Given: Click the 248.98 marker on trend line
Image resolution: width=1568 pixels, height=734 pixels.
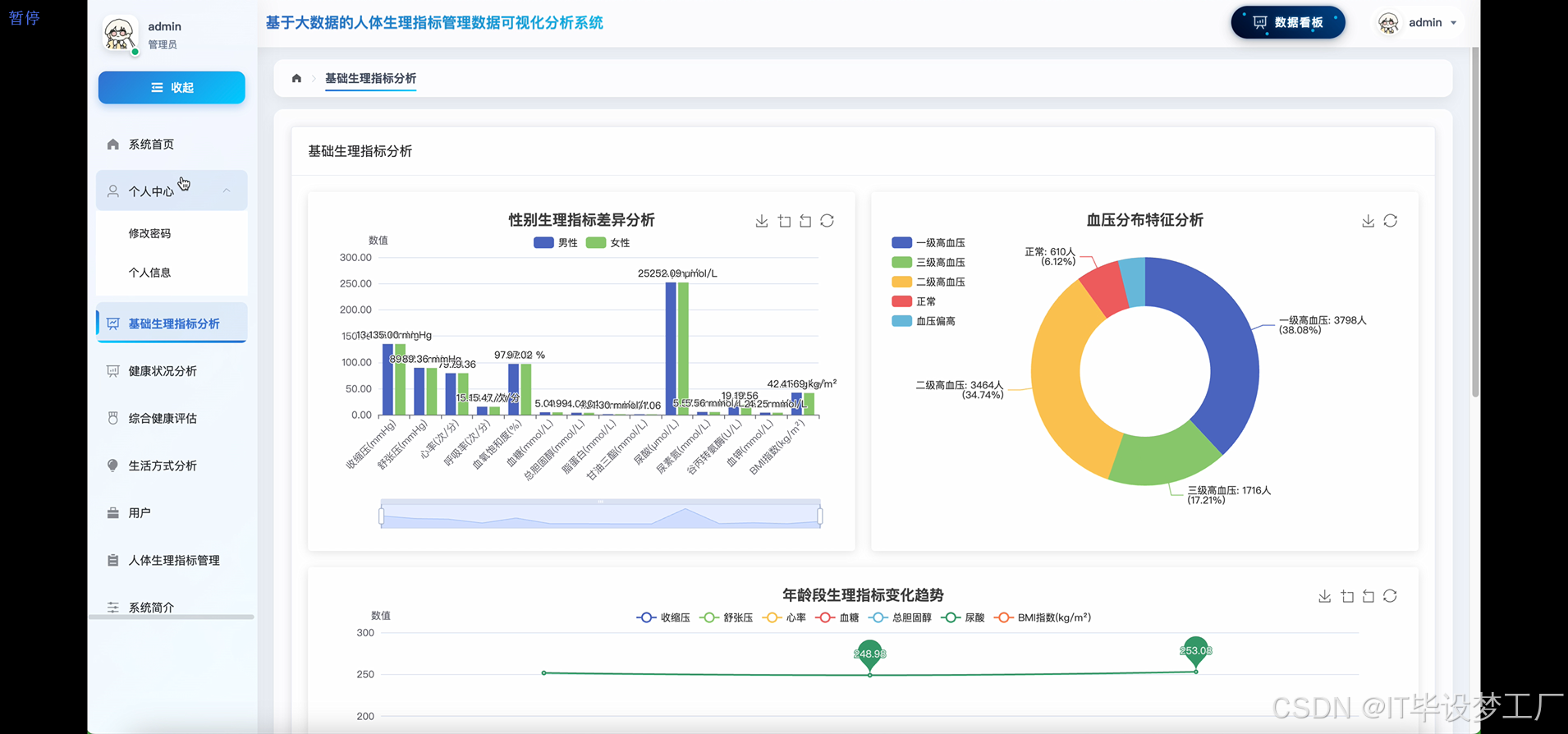Looking at the screenshot, I should (869, 654).
